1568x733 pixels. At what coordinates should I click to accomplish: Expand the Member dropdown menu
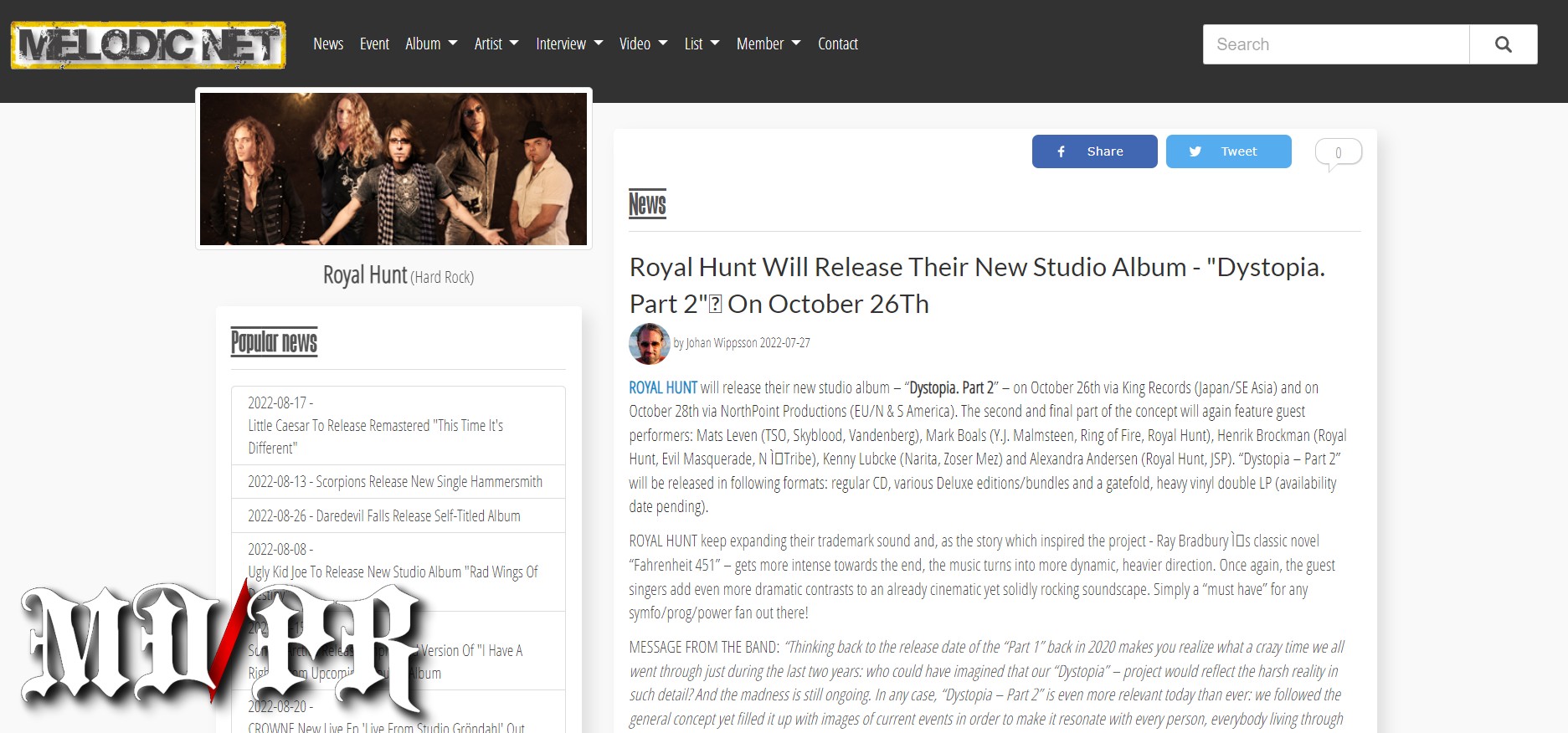tap(769, 44)
